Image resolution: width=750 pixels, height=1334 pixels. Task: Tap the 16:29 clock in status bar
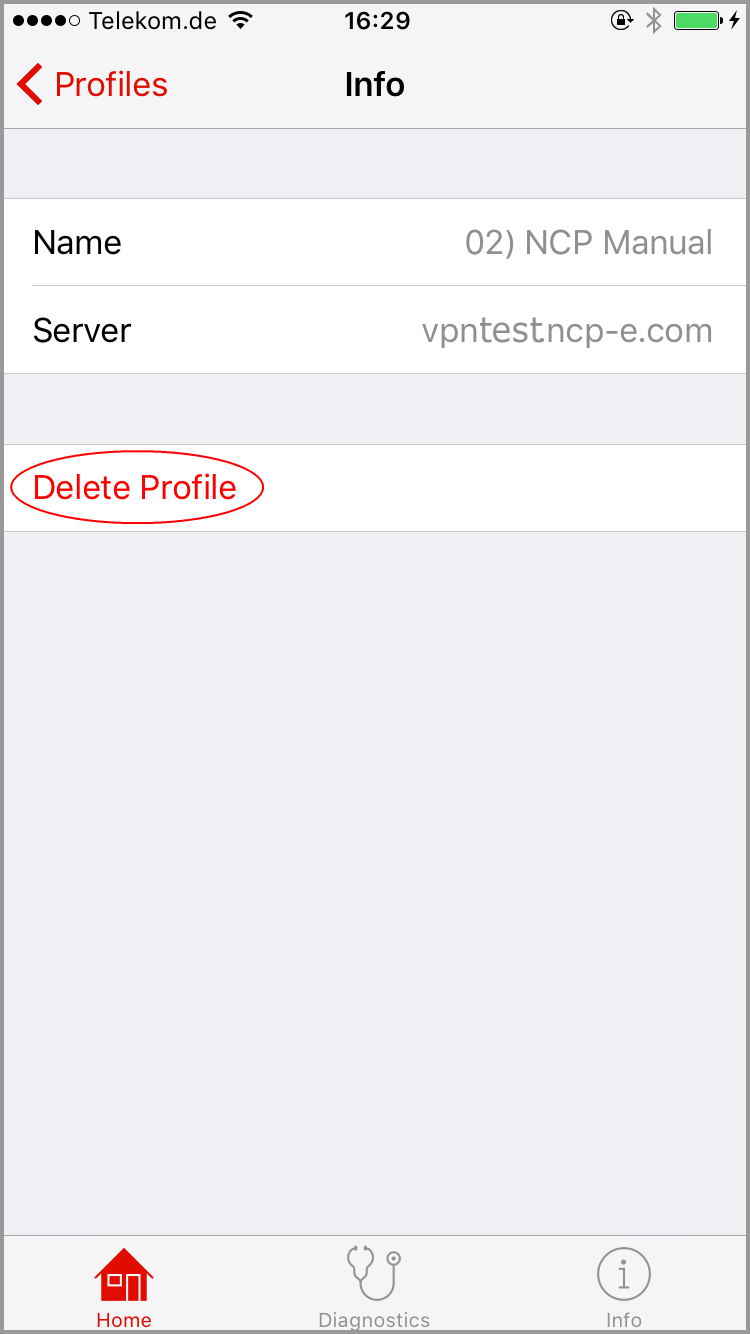point(375,20)
